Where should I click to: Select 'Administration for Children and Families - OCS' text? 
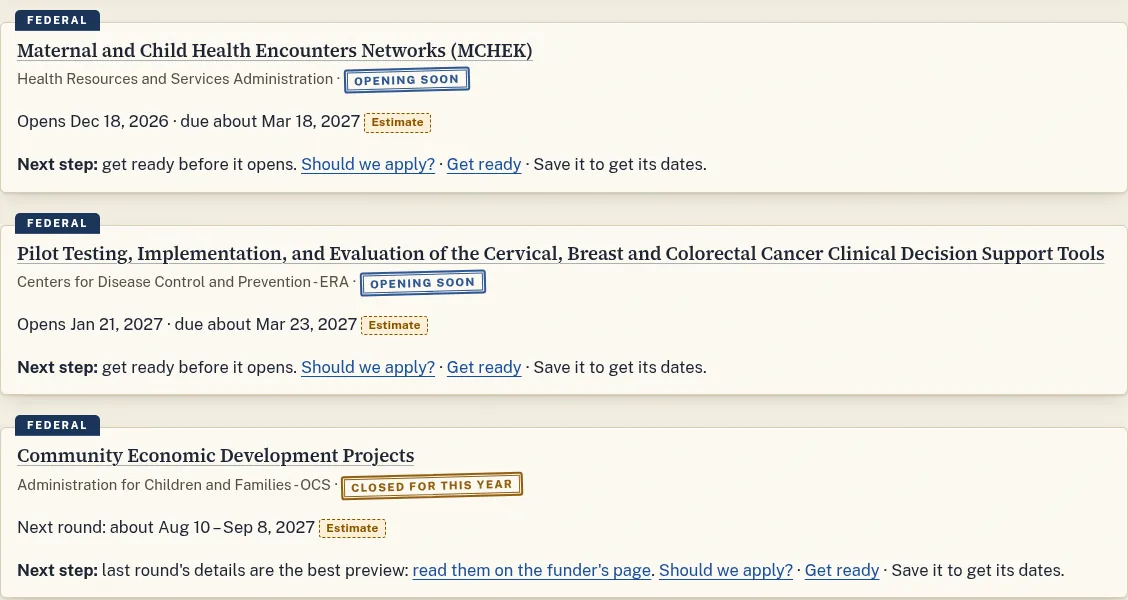click(x=173, y=485)
